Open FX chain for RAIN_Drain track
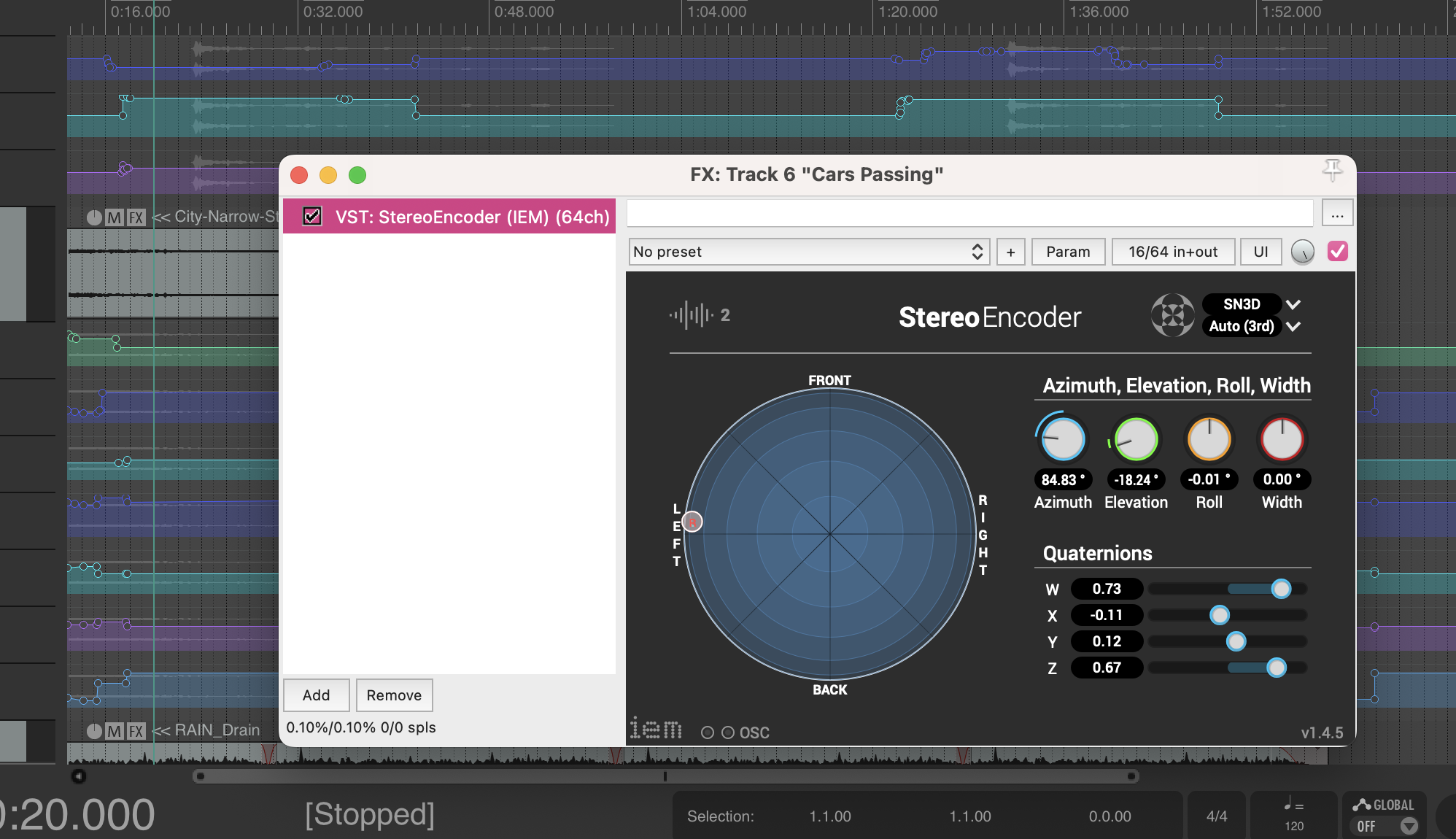Screen dimensions: 1456x839 (x=136, y=731)
